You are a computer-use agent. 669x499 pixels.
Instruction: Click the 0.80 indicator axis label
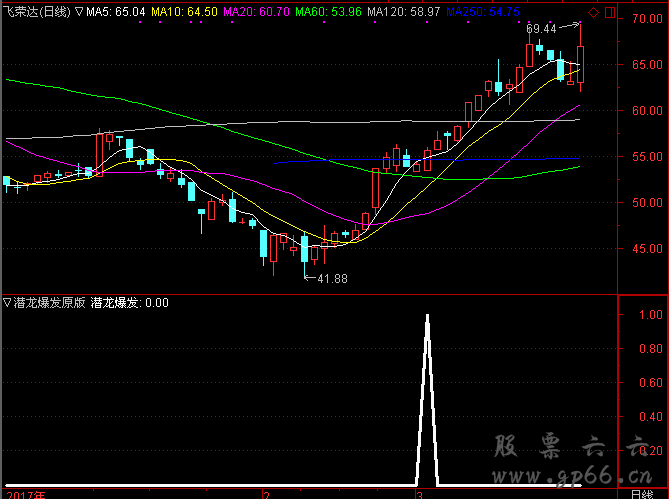pos(651,349)
